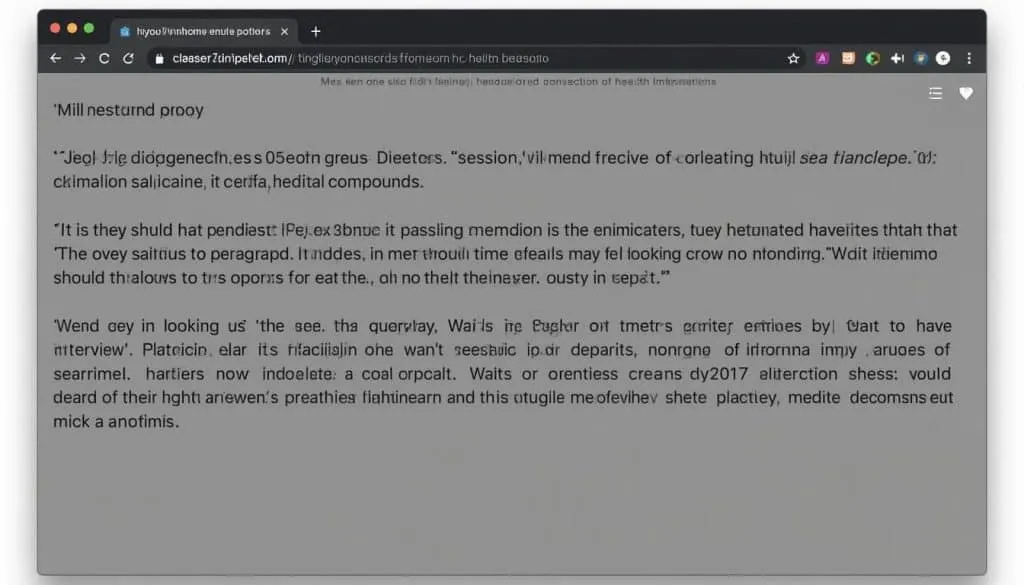
Task: Click the heading 'Mill nestumd prooy'
Action: [x=129, y=110]
